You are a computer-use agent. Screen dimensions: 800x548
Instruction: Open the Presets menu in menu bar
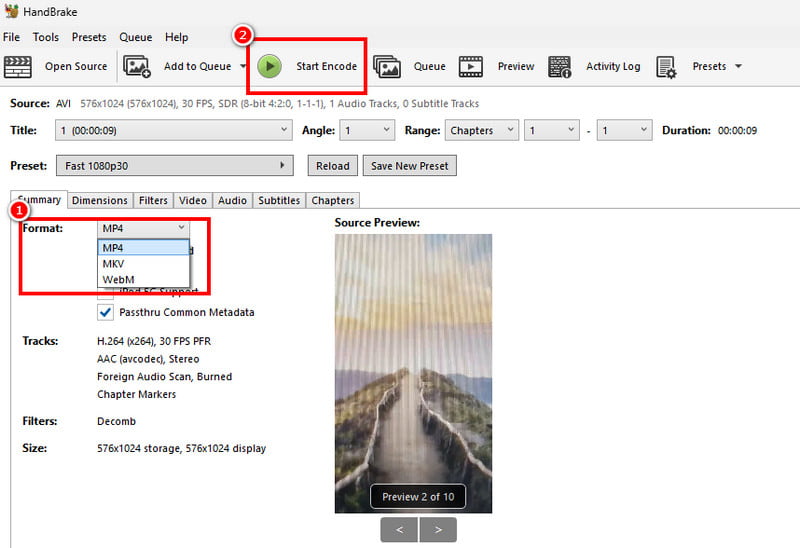click(x=89, y=37)
